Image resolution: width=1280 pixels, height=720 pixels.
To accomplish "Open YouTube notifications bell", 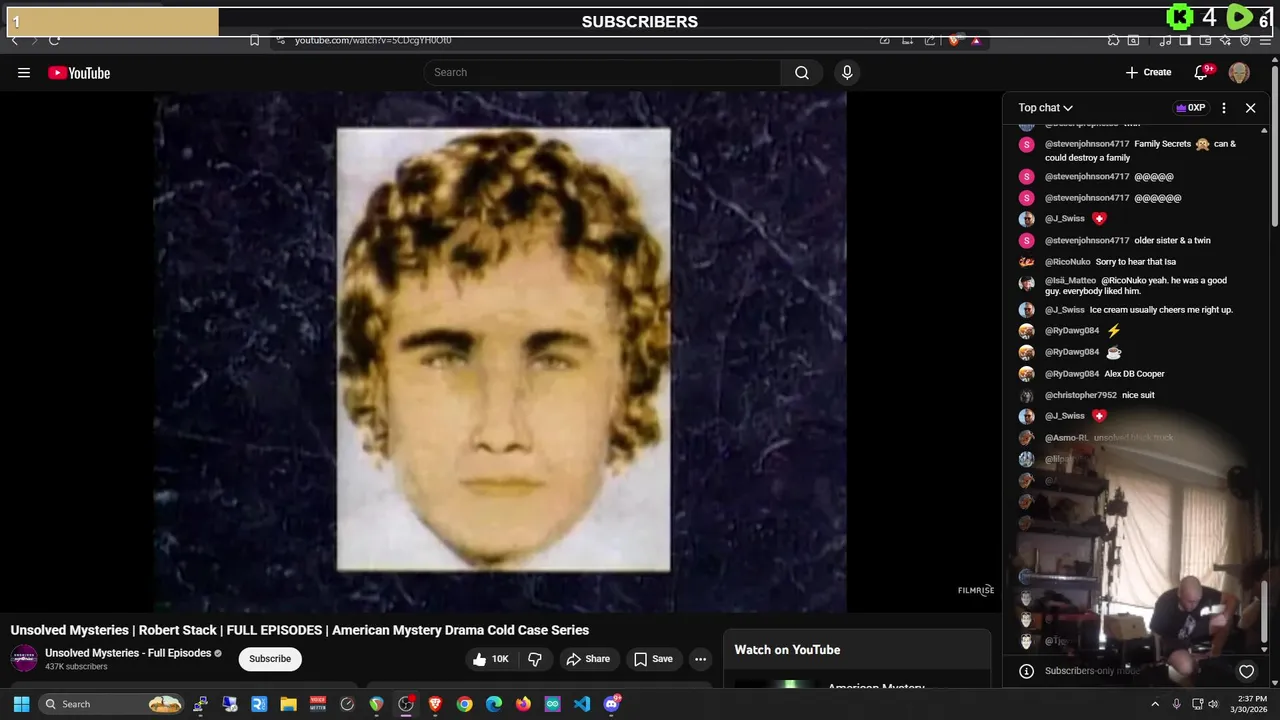I will pos(1201,72).
